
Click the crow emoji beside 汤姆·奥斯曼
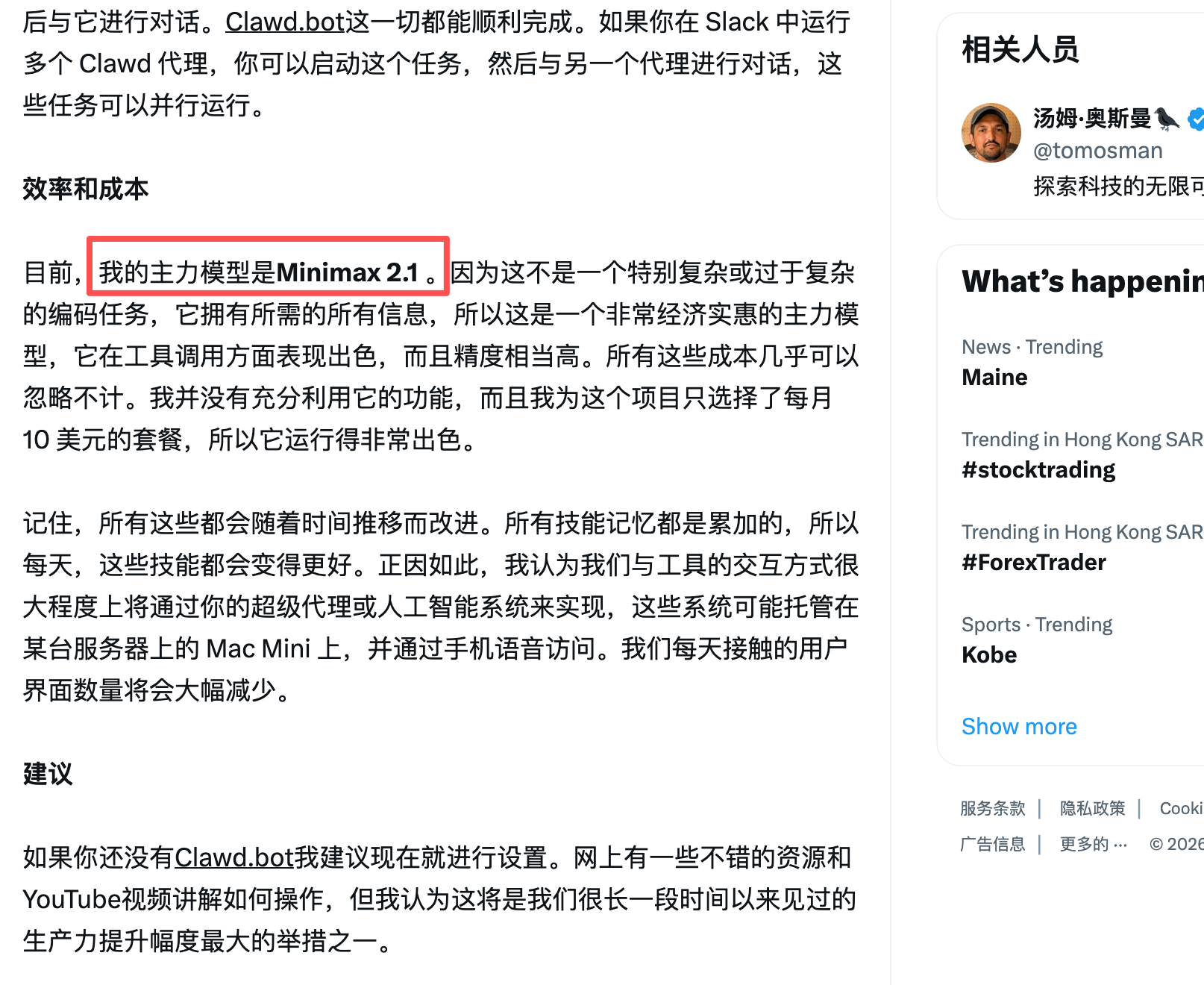point(1167,118)
